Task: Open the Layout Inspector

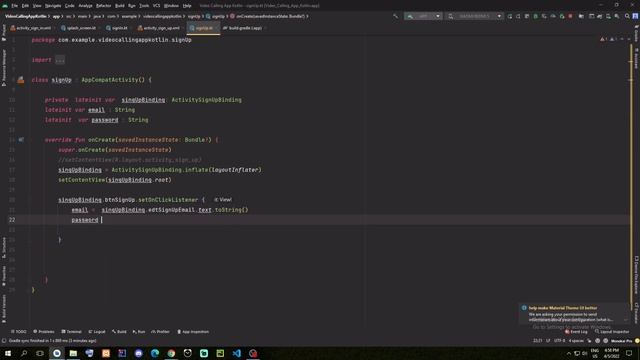Action: (x=612, y=332)
